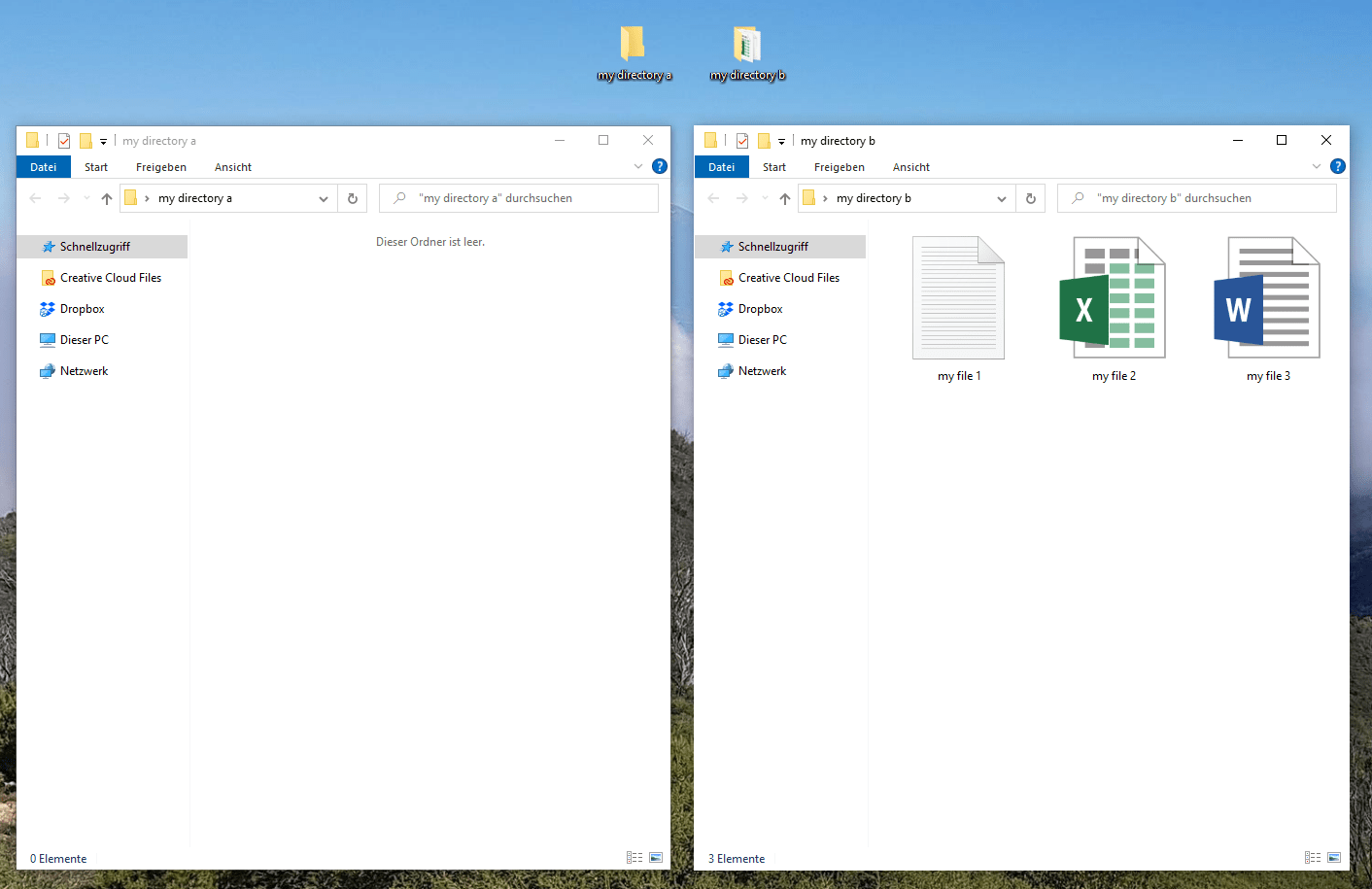The height and width of the screenshot is (889, 1372).
Task: Select Netzwerk in the navigation pane
Action: [83, 370]
